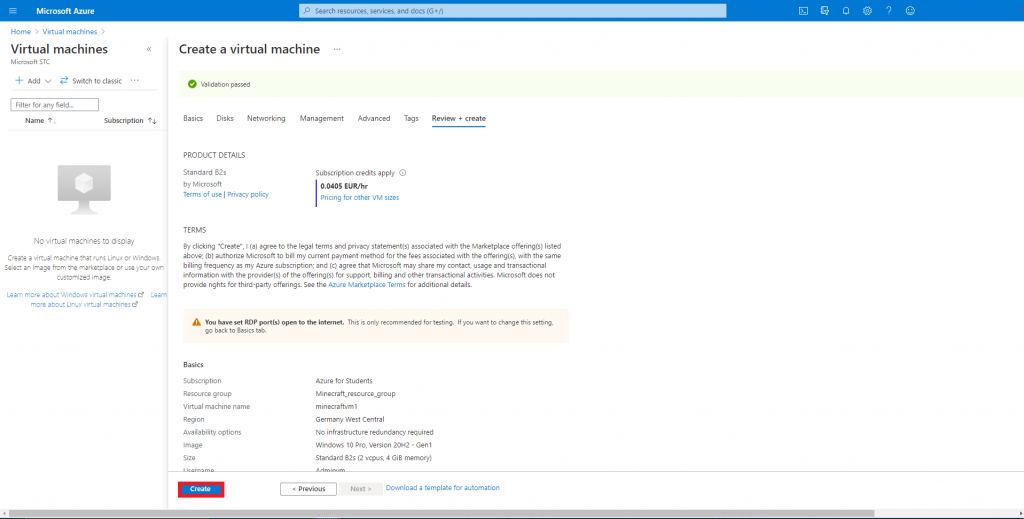This screenshot has height=519, width=1024.
Task: Switch to the Management tab
Action: [321, 118]
